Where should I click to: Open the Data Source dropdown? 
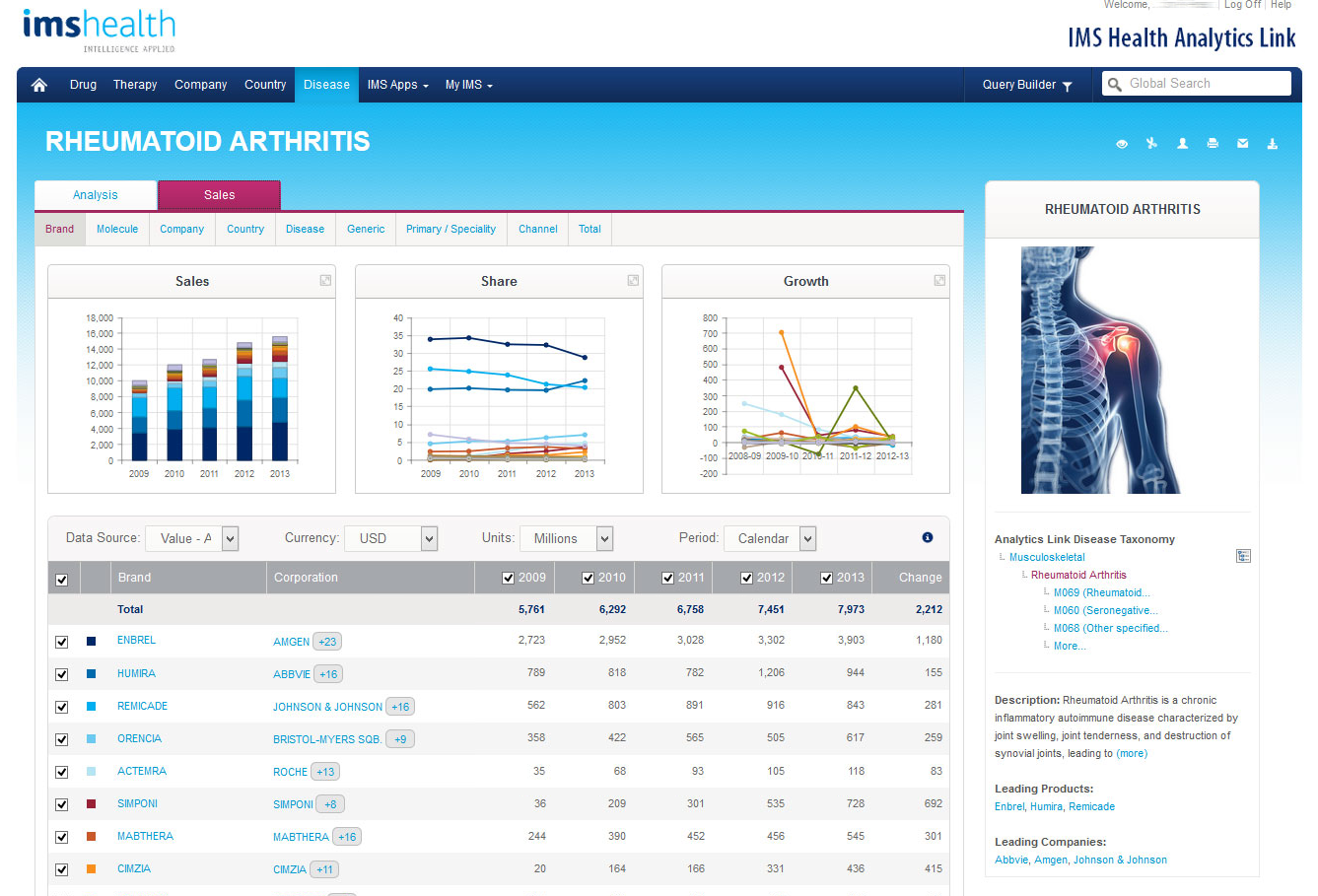tap(192, 538)
